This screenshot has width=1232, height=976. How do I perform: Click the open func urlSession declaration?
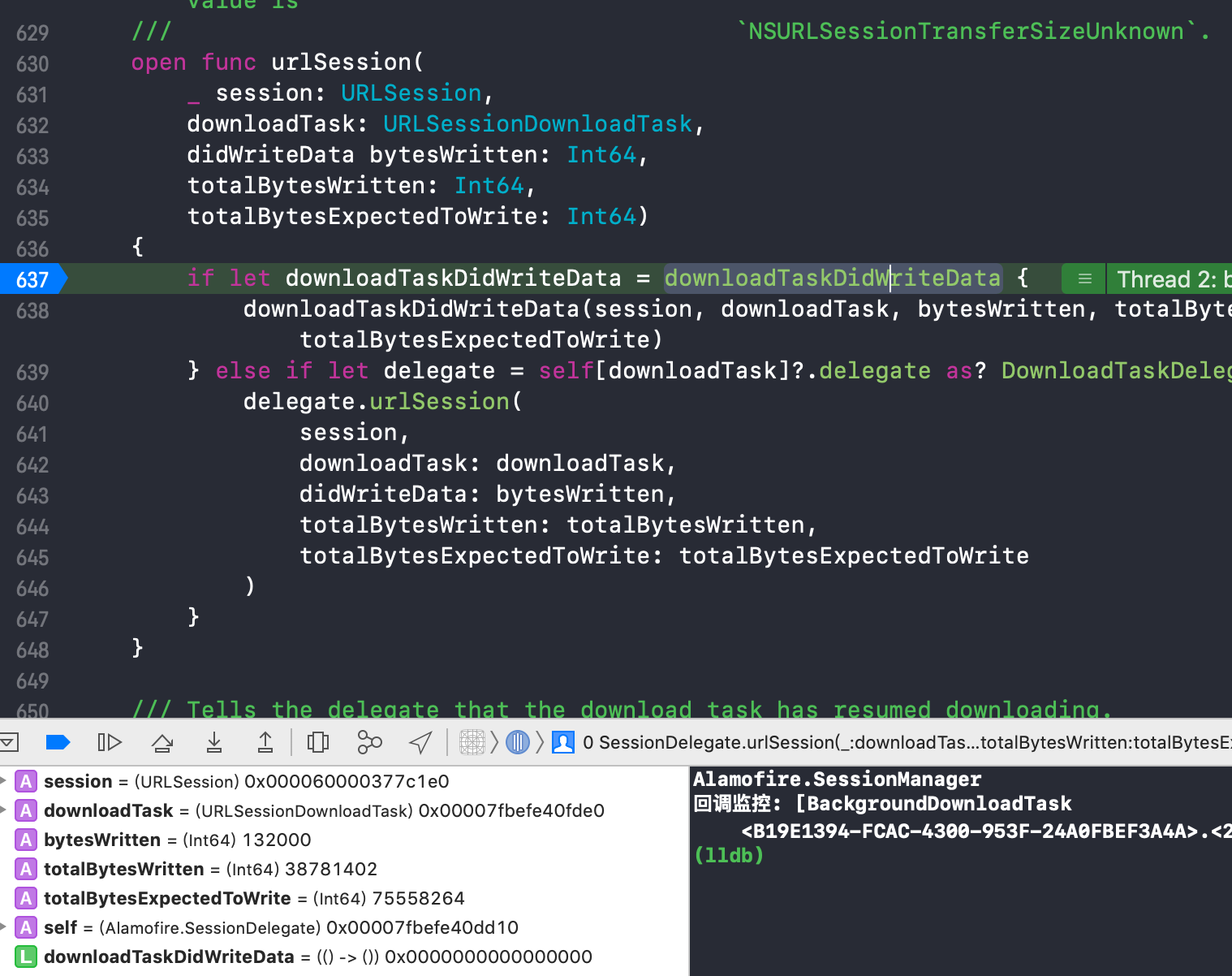pos(278,62)
